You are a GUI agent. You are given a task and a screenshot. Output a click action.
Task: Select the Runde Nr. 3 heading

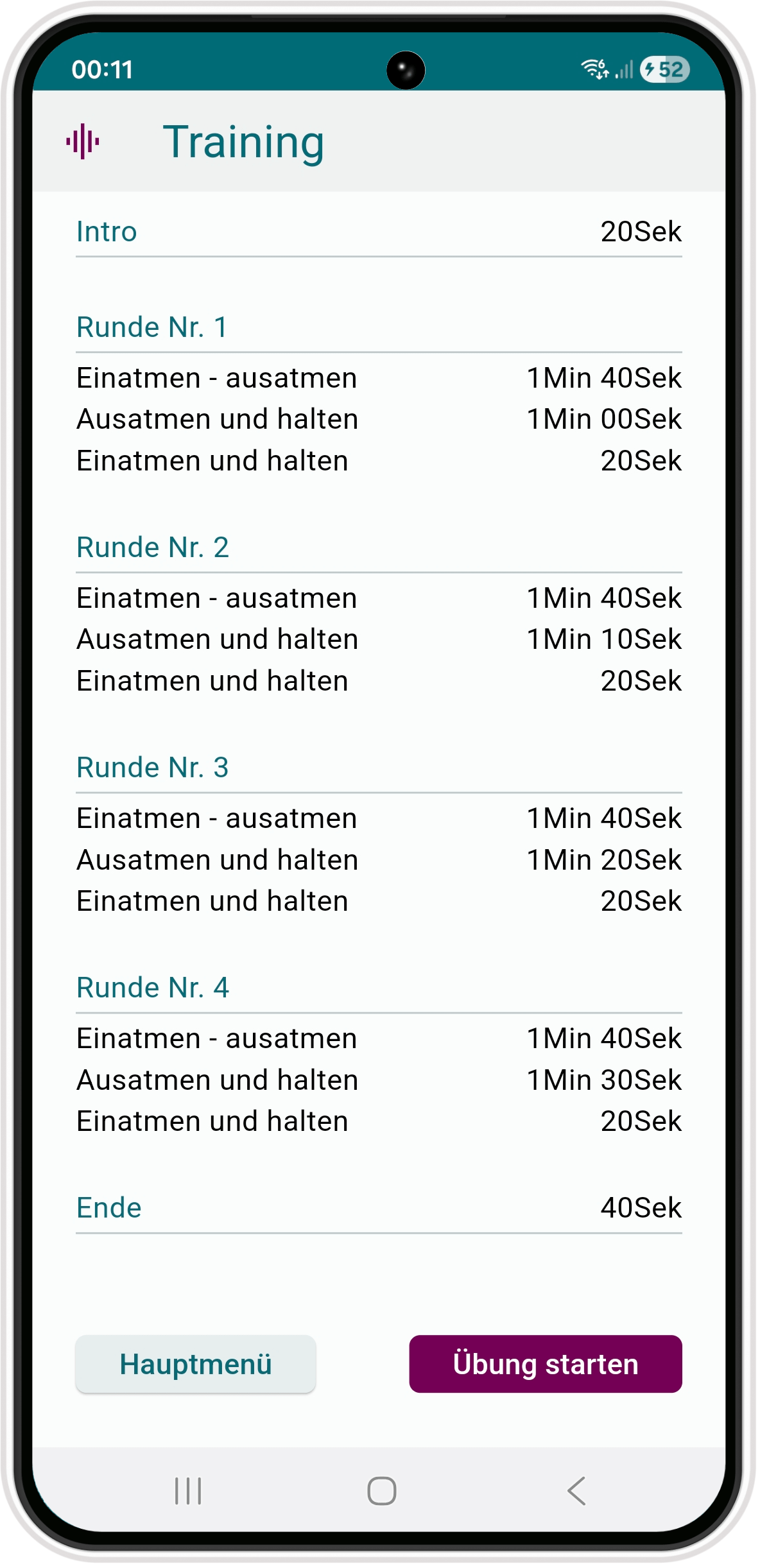153,768
